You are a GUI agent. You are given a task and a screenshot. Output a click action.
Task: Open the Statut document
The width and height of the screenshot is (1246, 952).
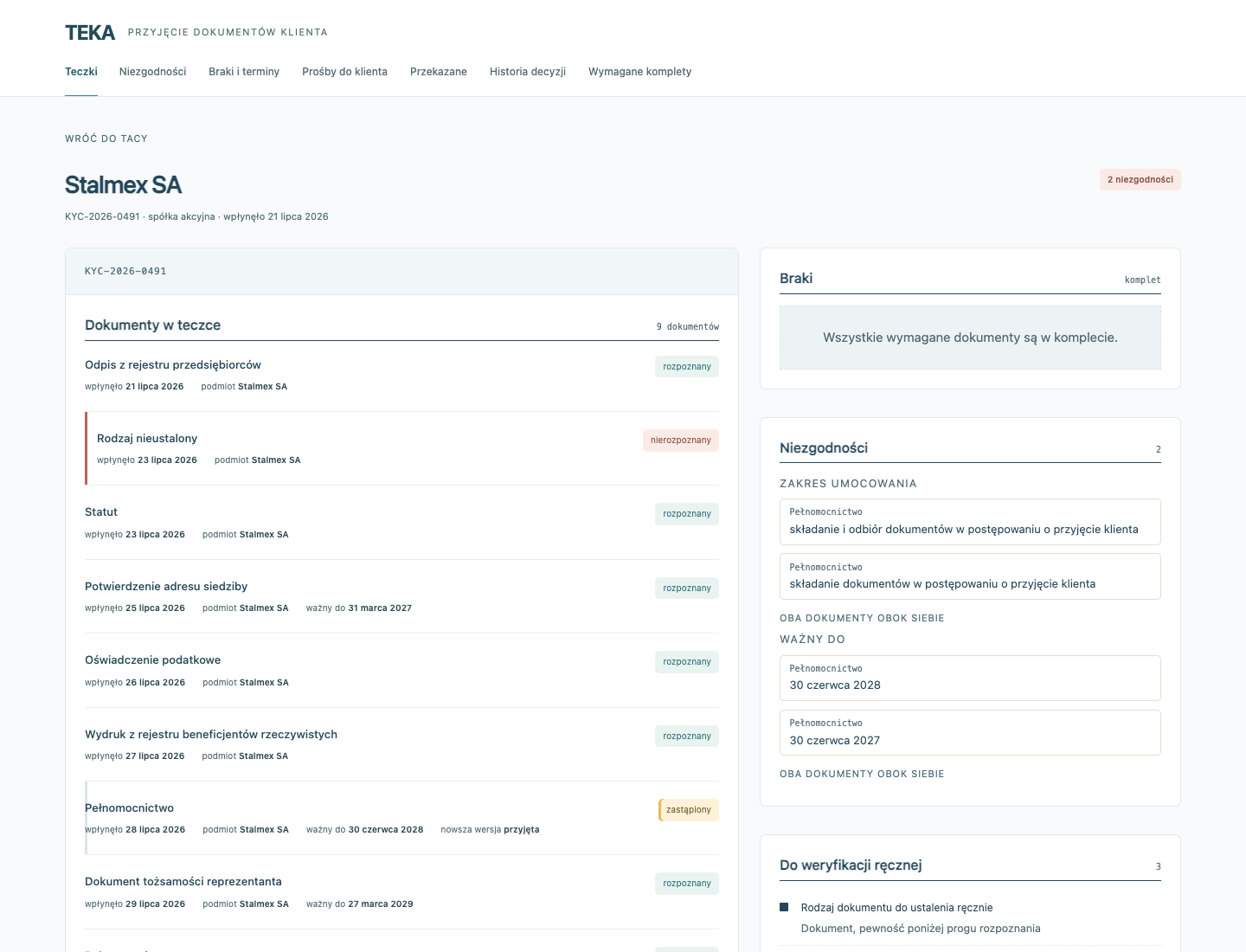click(401, 523)
